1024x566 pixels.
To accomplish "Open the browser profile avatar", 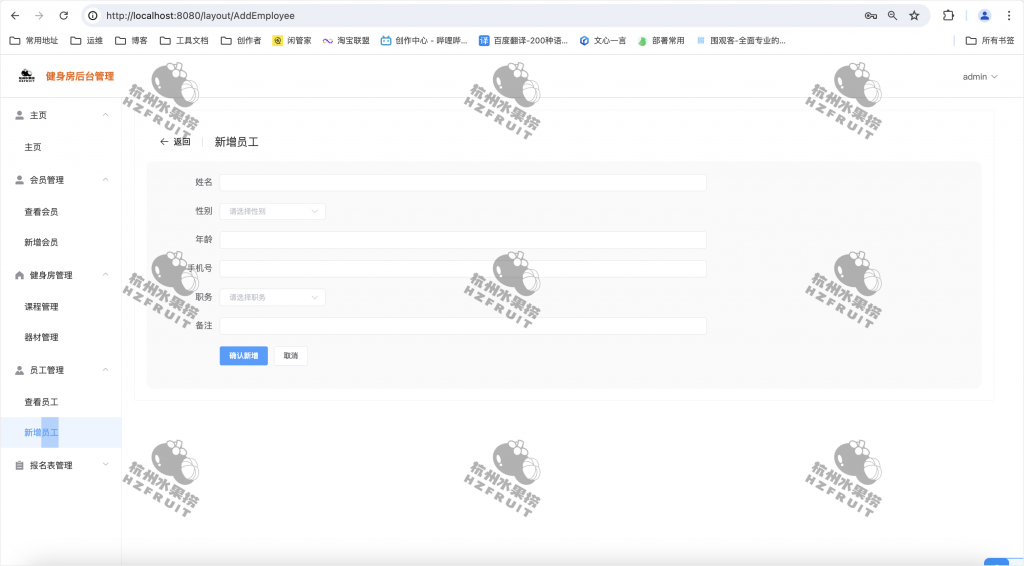I will (x=984, y=16).
